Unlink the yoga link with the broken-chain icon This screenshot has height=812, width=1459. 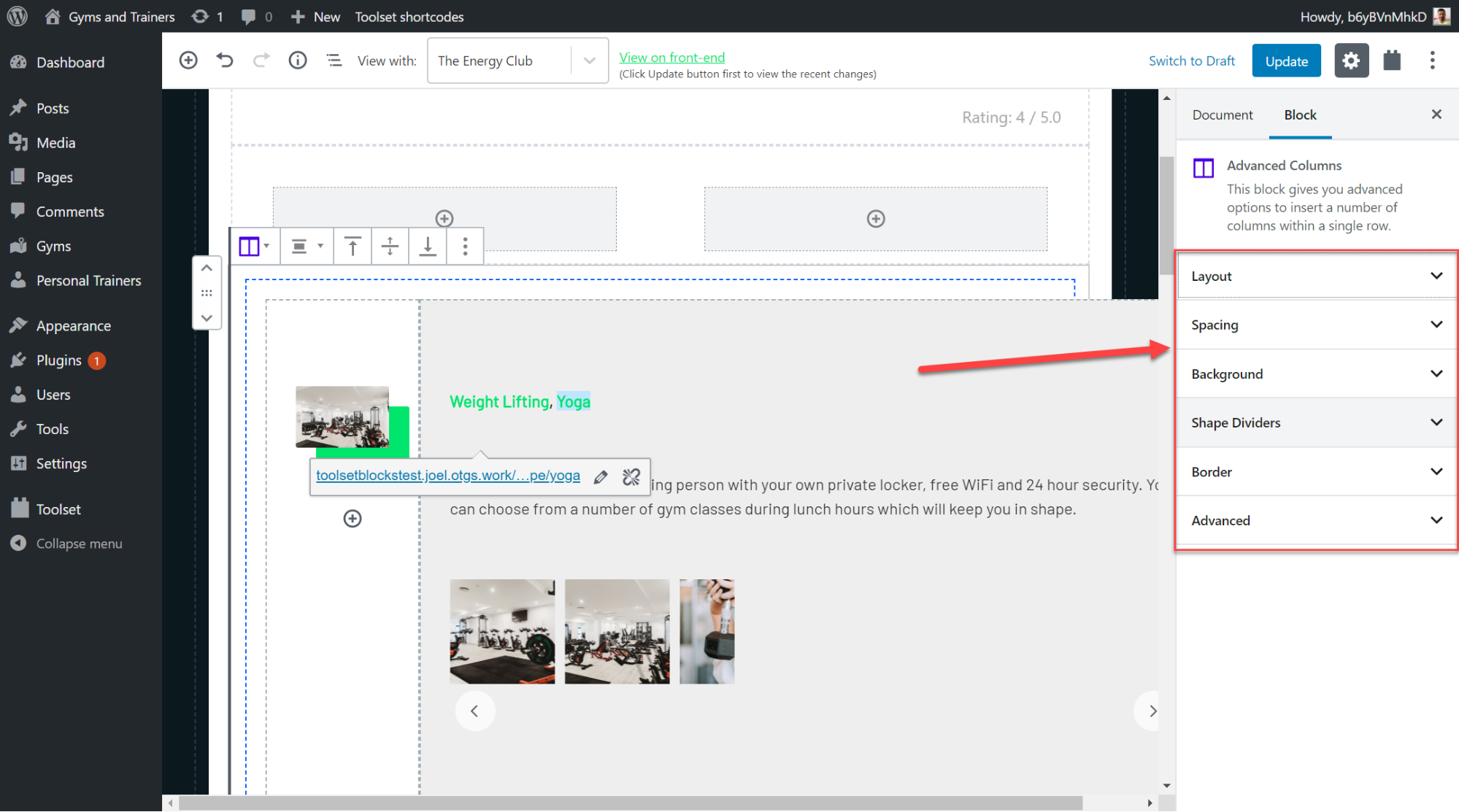tap(631, 476)
